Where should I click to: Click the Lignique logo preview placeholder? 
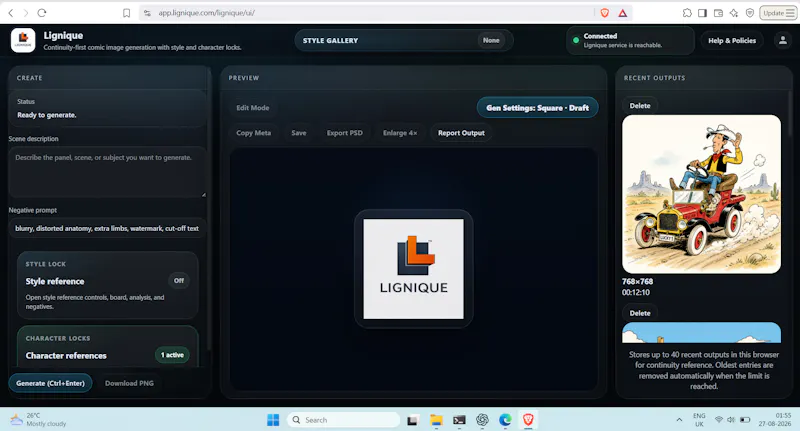pyautogui.click(x=414, y=269)
